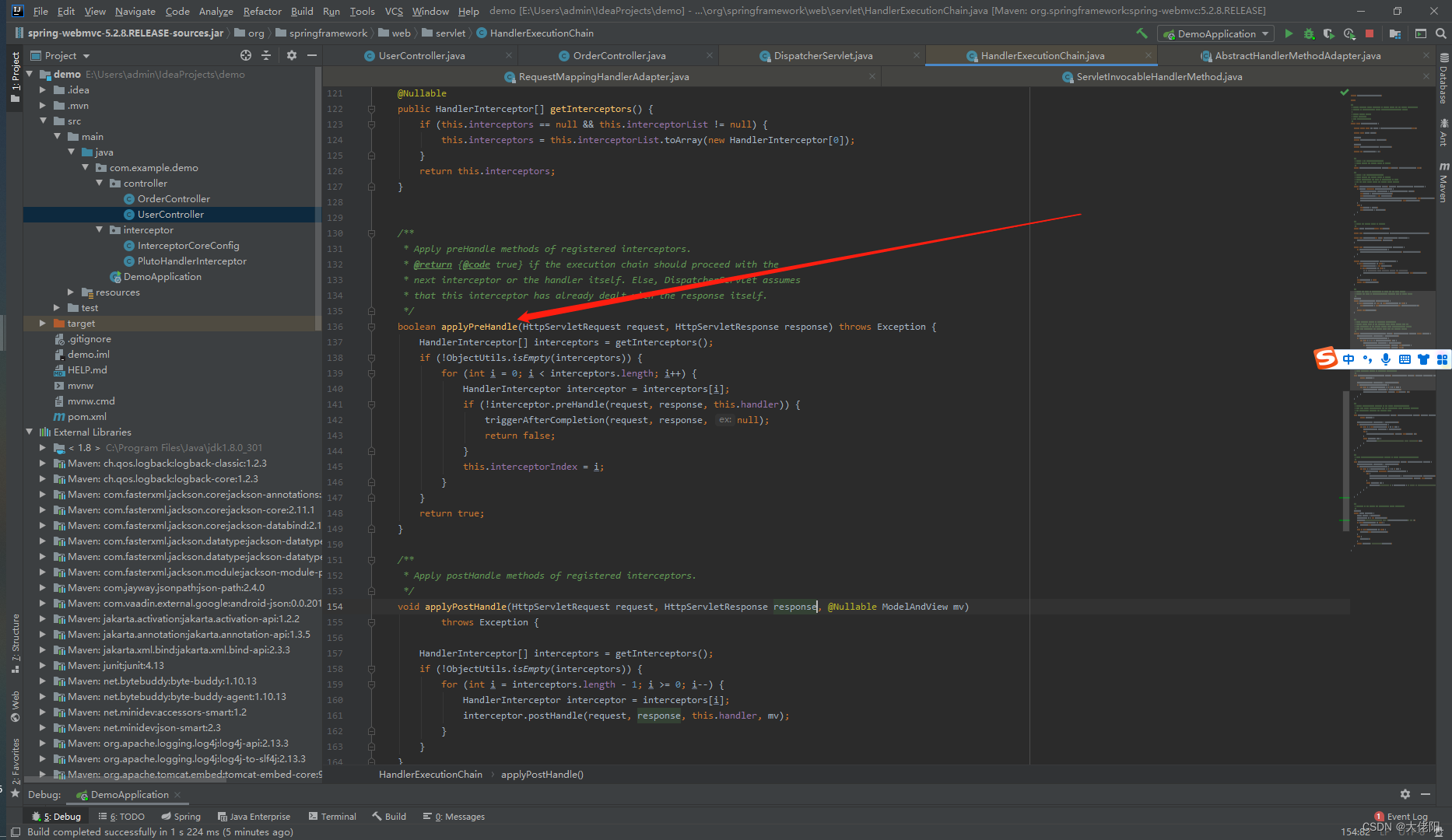1452x840 pixels.
Task: Toggle Sogou Chinese/English mode character
Action: click(1349, 359)
